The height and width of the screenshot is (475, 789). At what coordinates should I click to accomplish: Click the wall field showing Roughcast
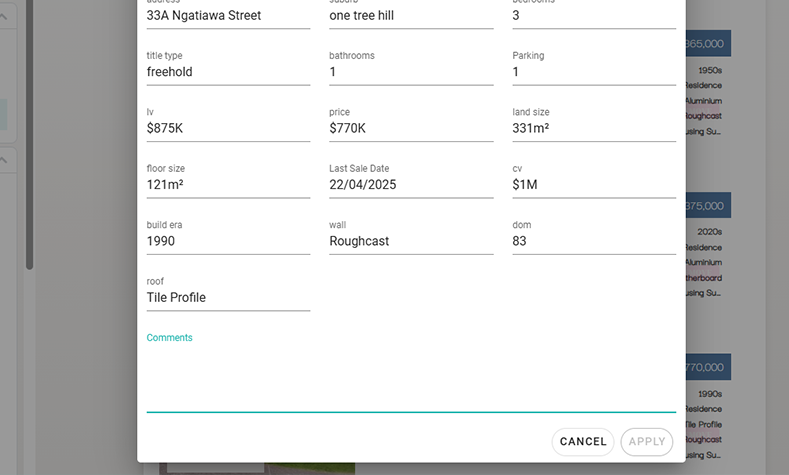coord(410,241)
